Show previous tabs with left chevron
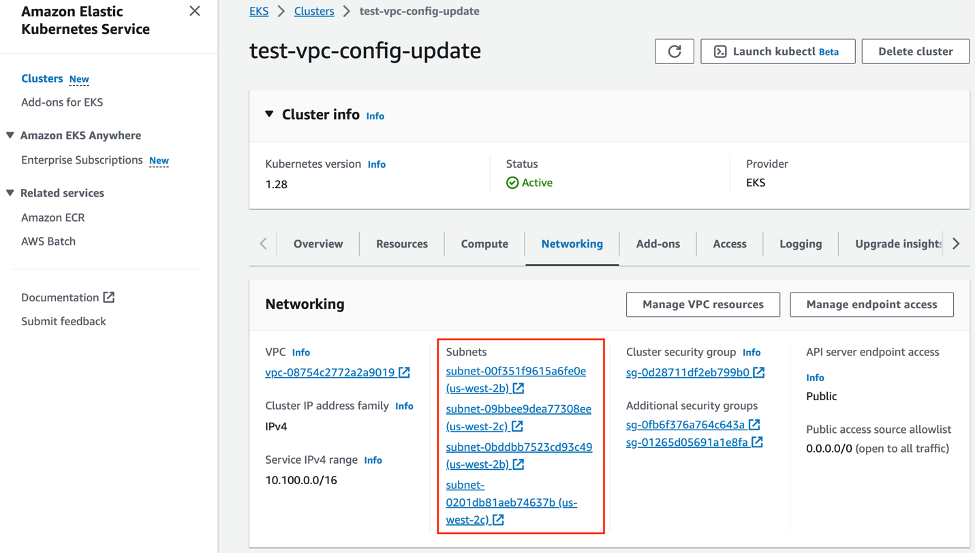977x554 pixels. (x=263, y=244)
